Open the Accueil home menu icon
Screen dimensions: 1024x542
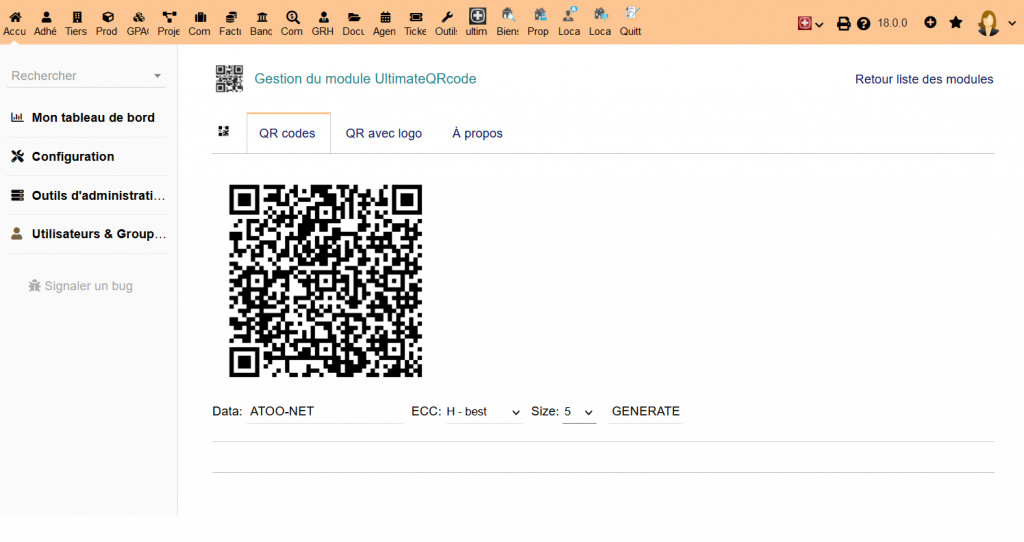point(14,22)
